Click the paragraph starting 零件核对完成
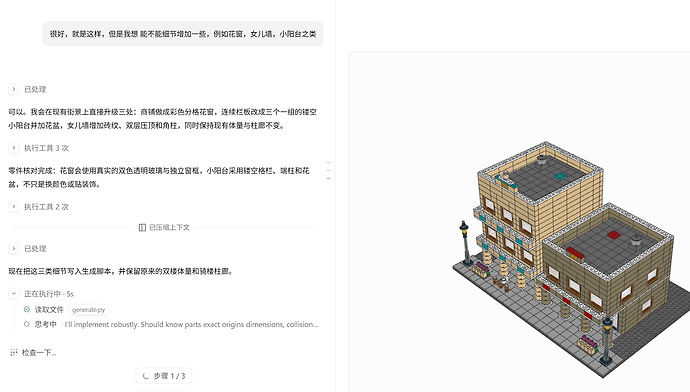Screen dimensions: 690x392 [159, 177]
